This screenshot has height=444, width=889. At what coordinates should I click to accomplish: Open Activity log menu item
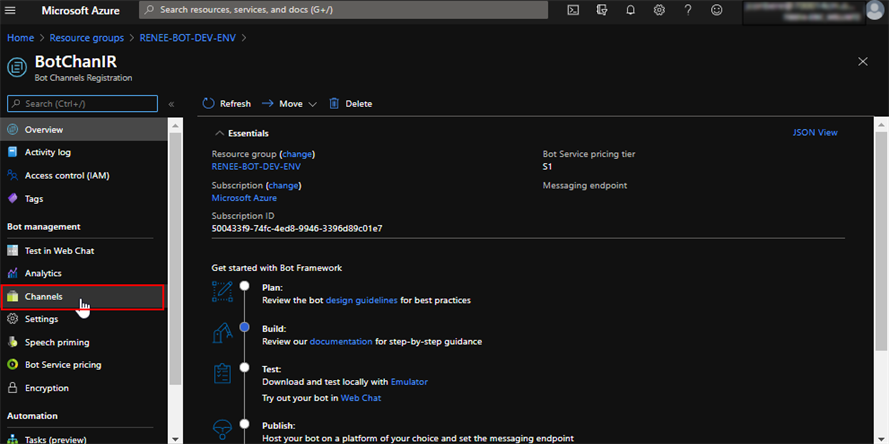click(x=84, y=153)
